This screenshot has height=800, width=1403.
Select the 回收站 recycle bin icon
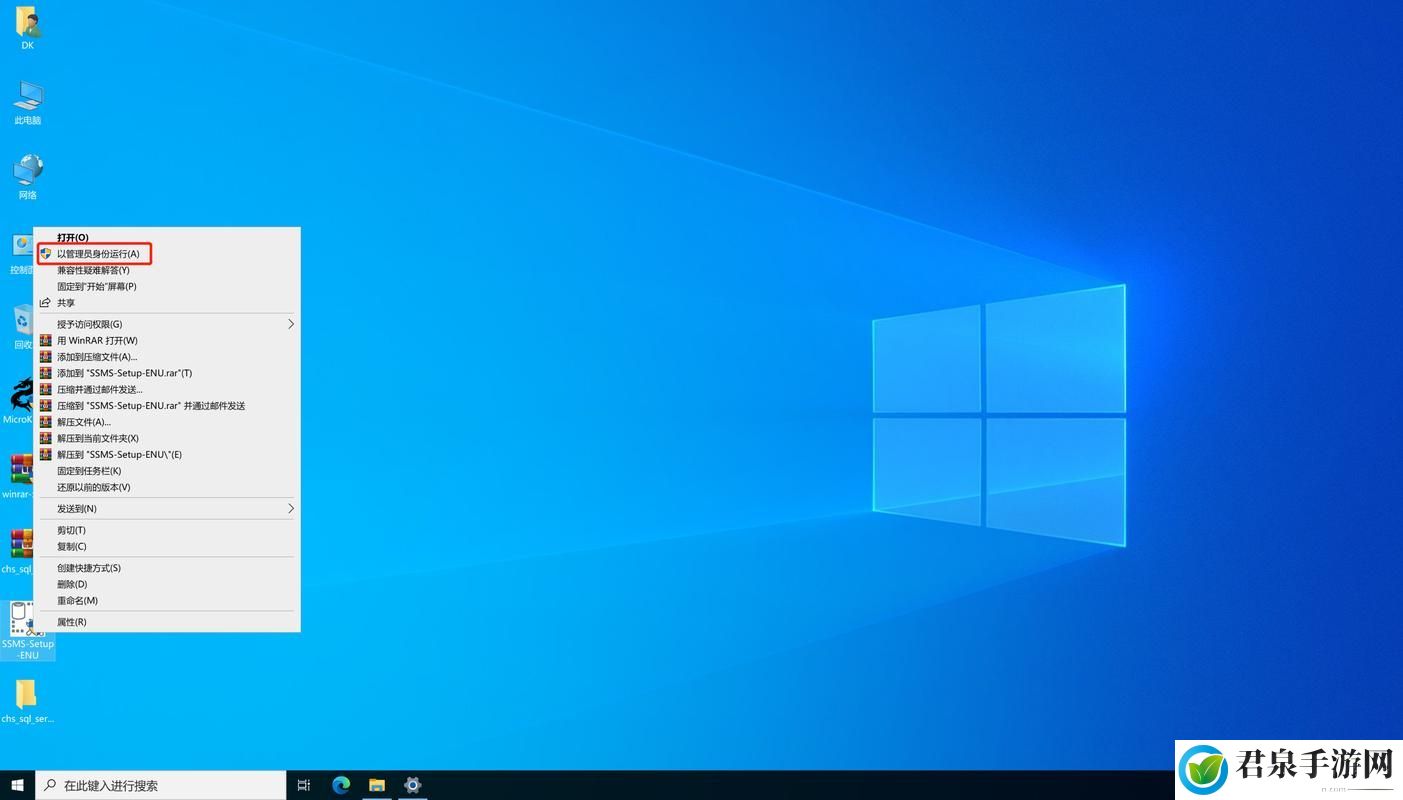click(x=21, y=328)
